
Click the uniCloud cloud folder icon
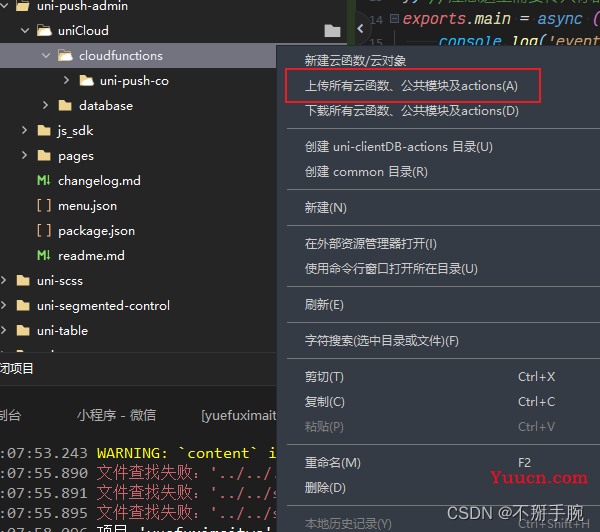pos(44,31)
